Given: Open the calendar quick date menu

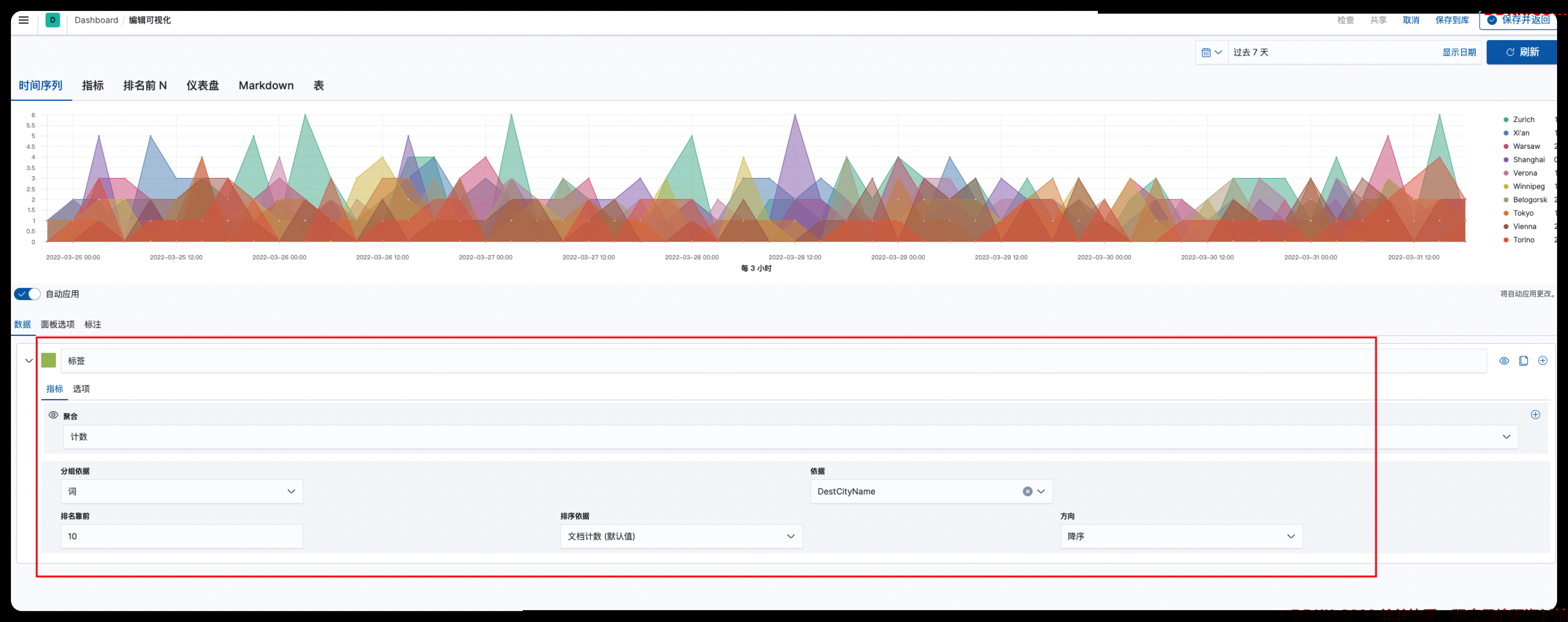Looking at the screenshot, I should [1211, 53].
